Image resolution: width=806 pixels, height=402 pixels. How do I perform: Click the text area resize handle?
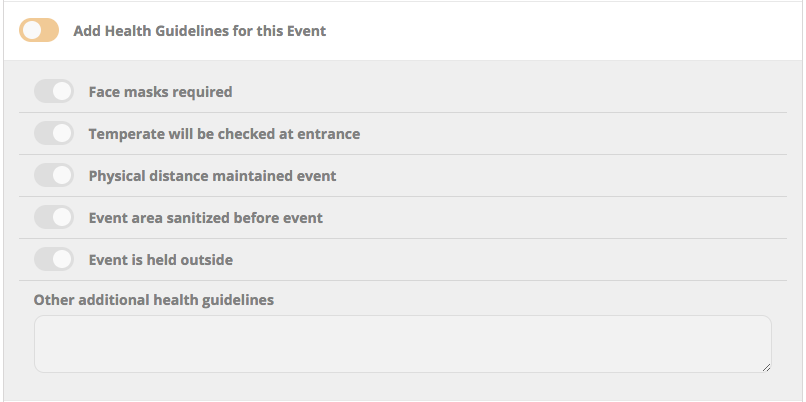(766, 367)
